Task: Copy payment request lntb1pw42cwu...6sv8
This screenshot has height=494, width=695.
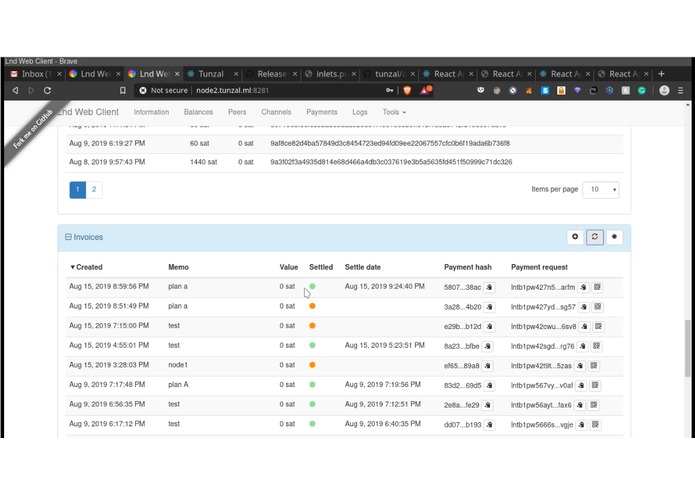Action: 585,327
